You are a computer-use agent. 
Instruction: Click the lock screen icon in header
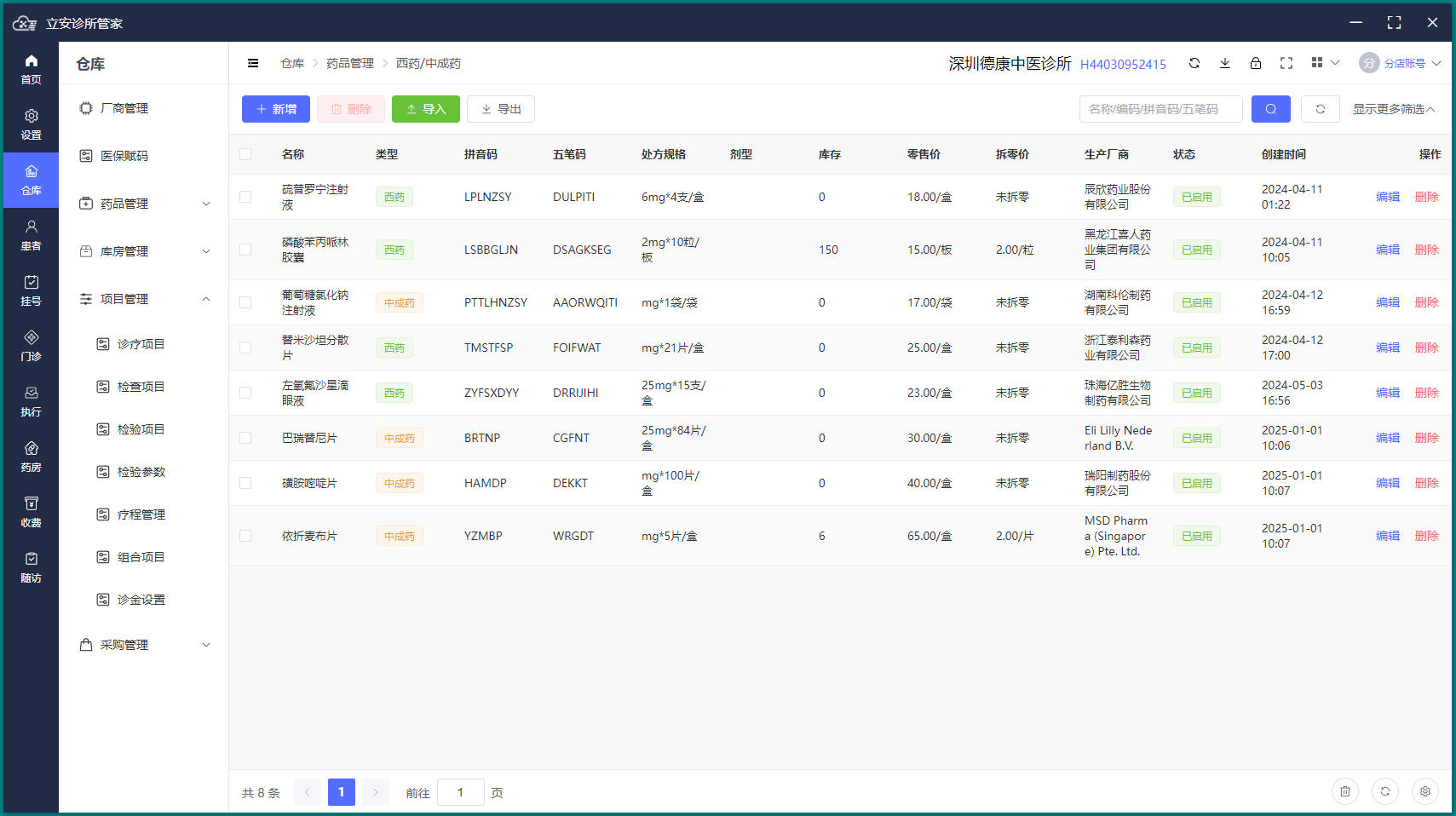click(1256, 63)
